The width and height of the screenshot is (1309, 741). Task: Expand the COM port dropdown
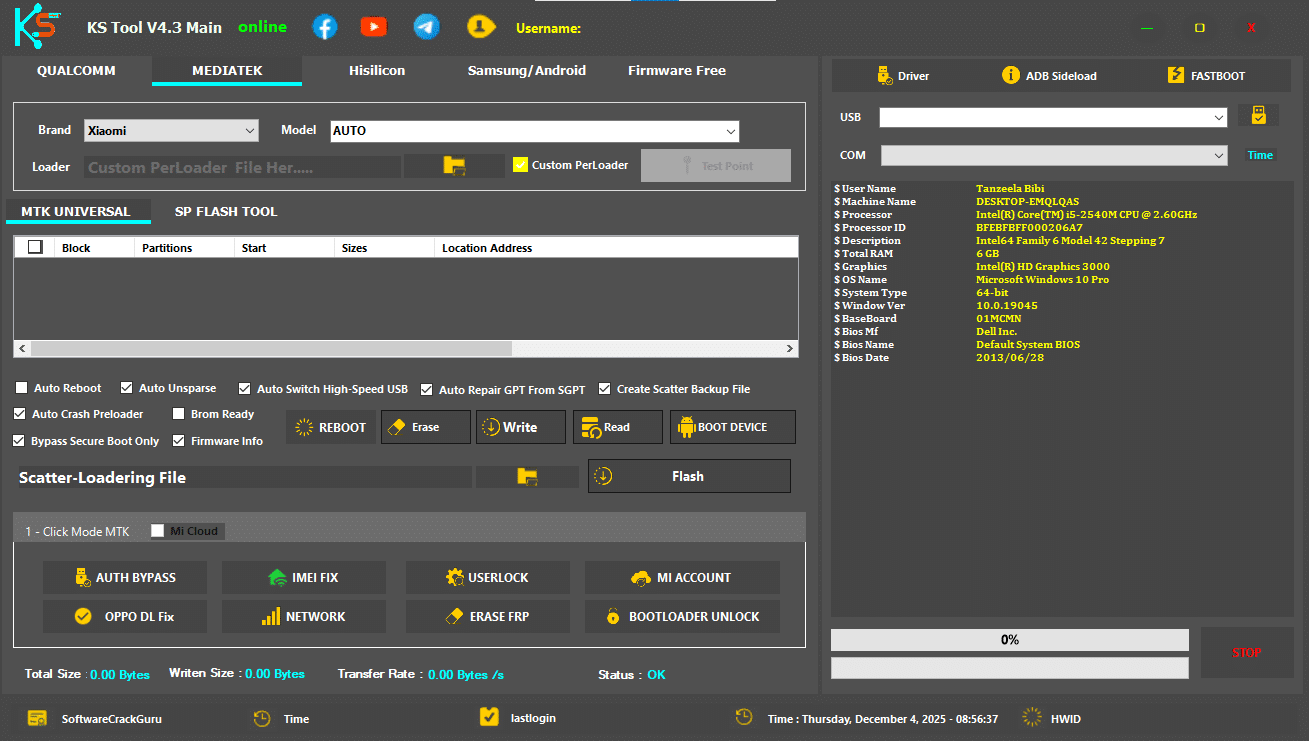[1218, 155]
